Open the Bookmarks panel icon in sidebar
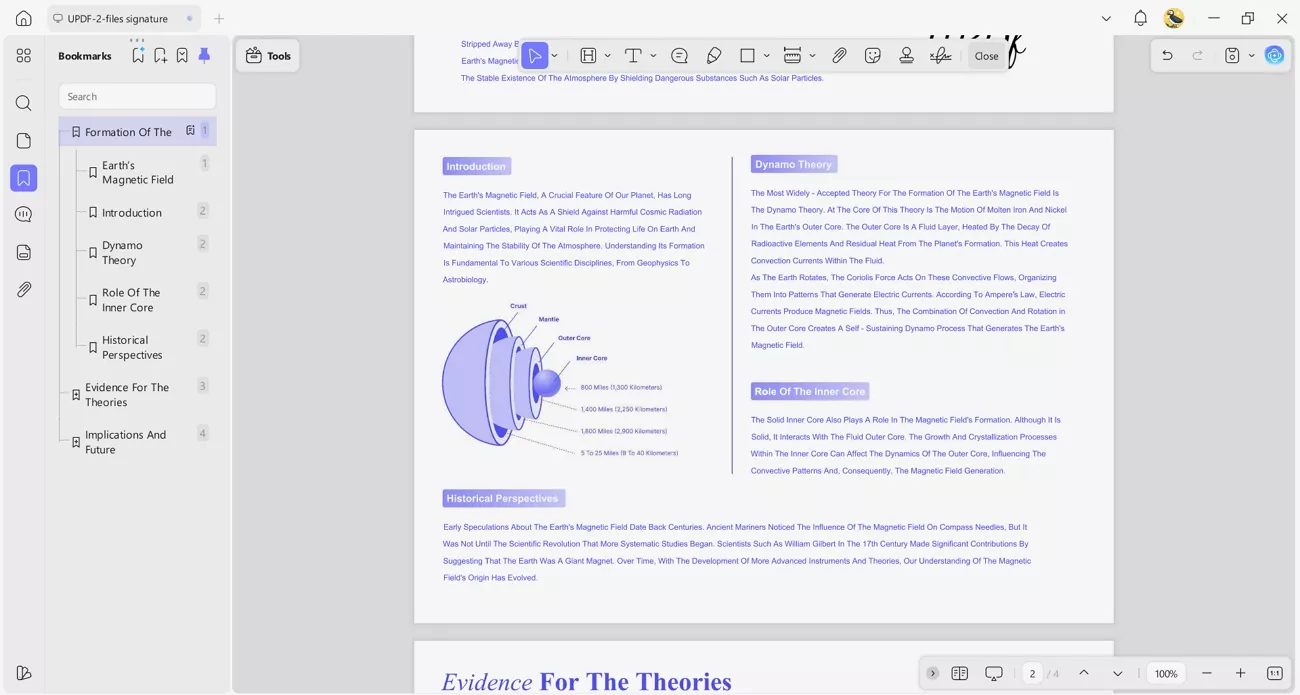 pos(23,178)
